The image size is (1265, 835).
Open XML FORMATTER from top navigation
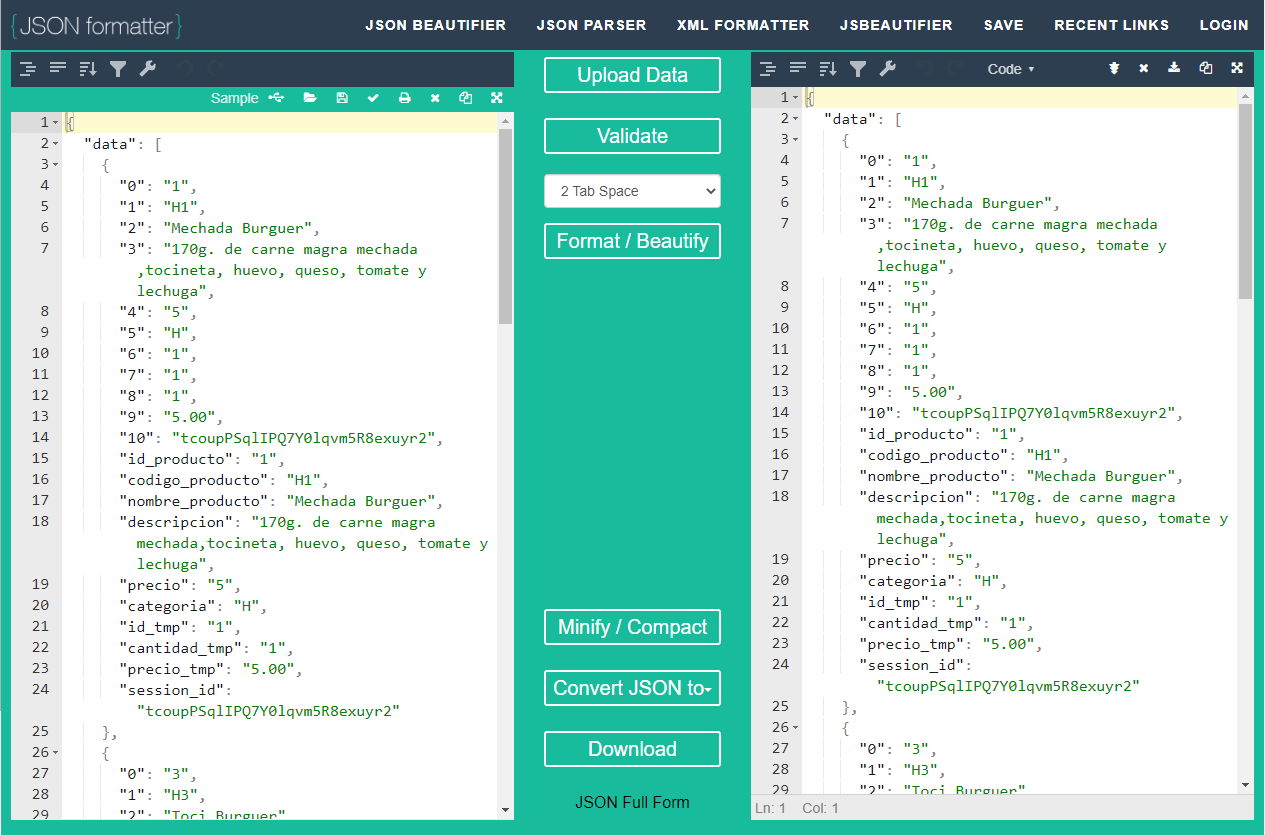[743, 25]
